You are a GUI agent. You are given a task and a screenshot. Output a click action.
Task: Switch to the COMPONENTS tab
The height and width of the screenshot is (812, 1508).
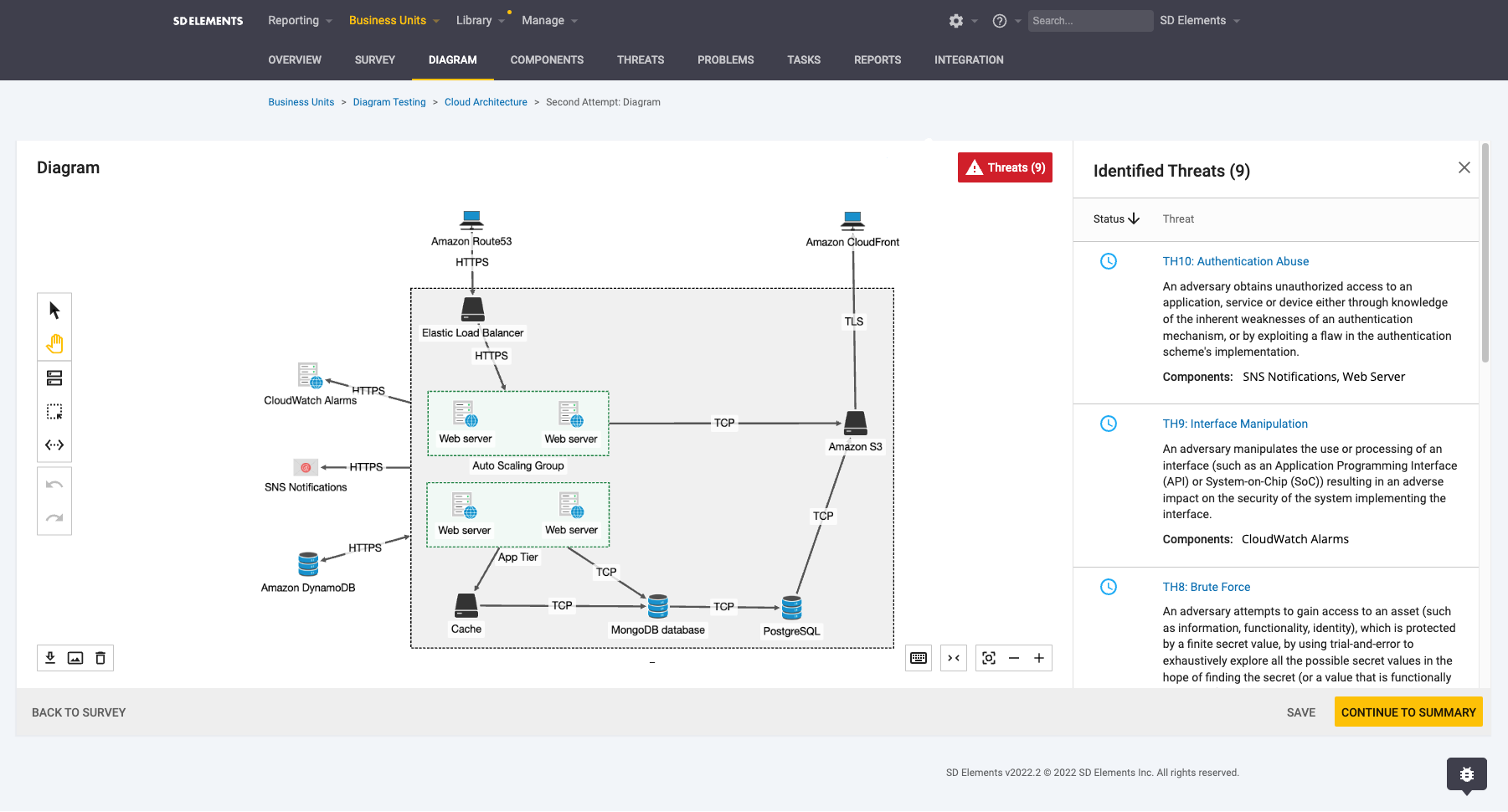(547, 59)
